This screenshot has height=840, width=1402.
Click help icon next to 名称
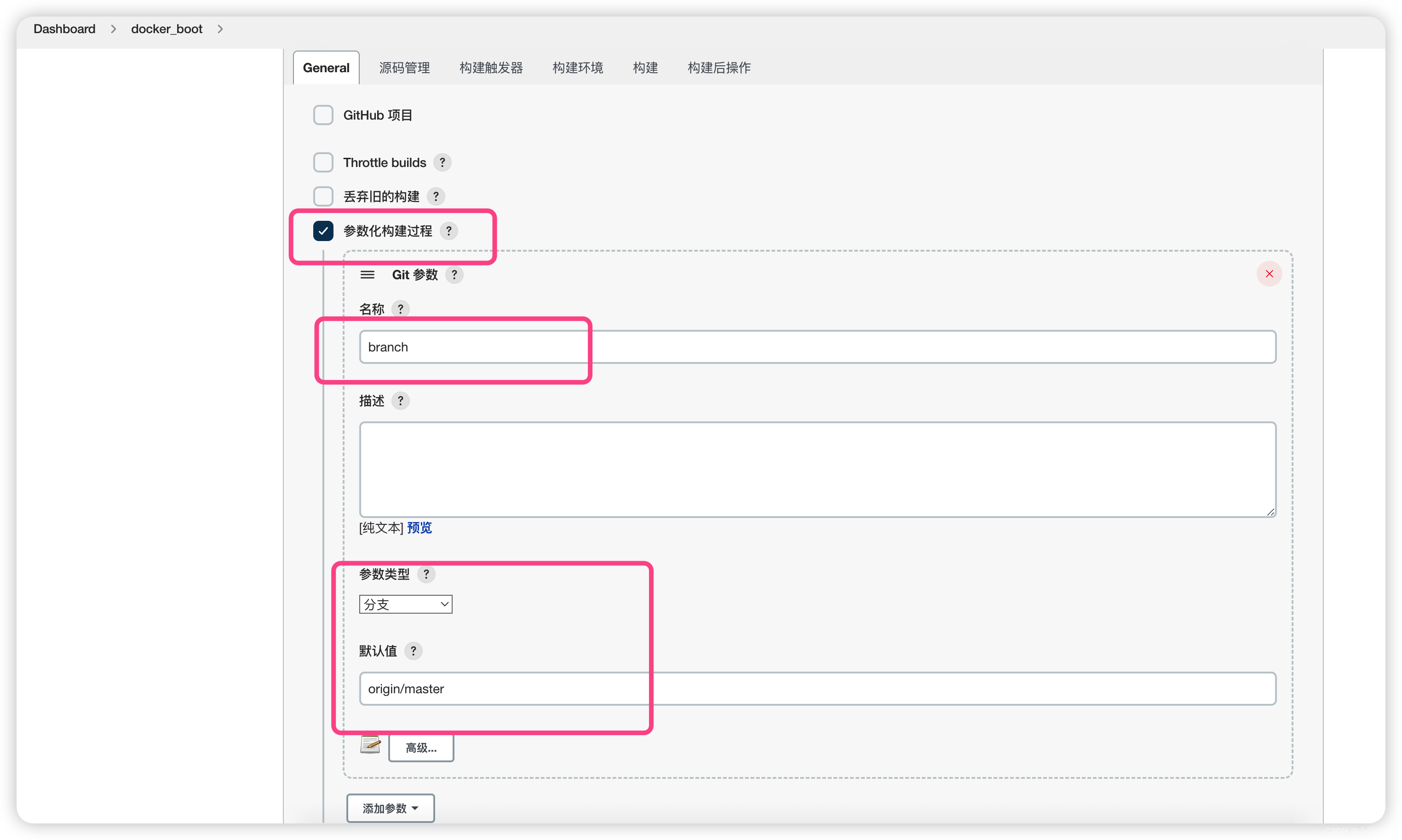(400, 309)
